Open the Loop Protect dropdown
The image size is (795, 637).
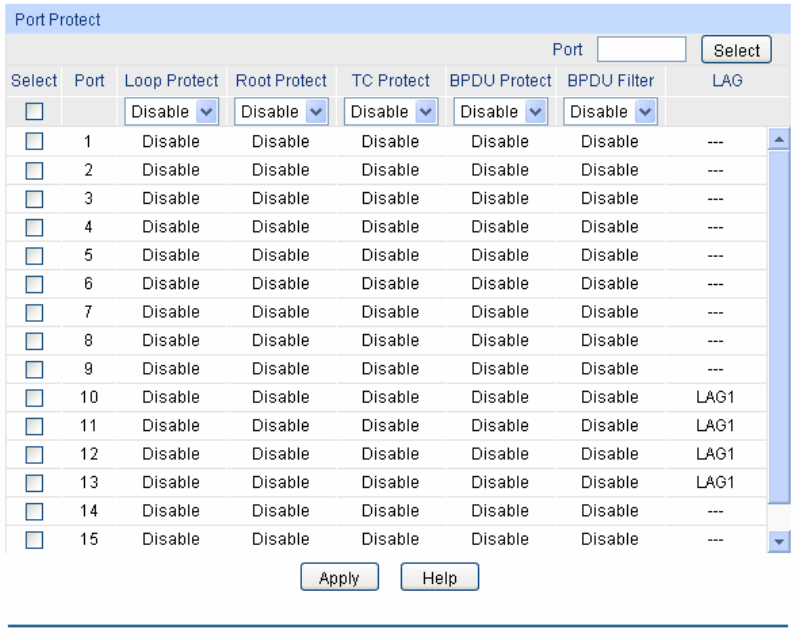(171, 112)
